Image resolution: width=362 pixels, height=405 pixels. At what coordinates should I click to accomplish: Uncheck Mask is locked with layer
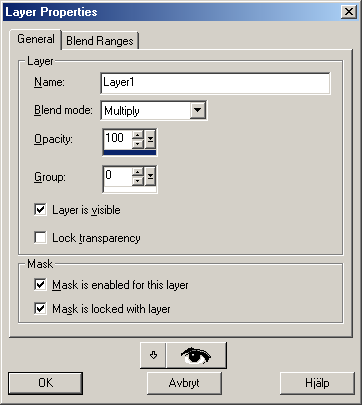(x=40, y=309)
